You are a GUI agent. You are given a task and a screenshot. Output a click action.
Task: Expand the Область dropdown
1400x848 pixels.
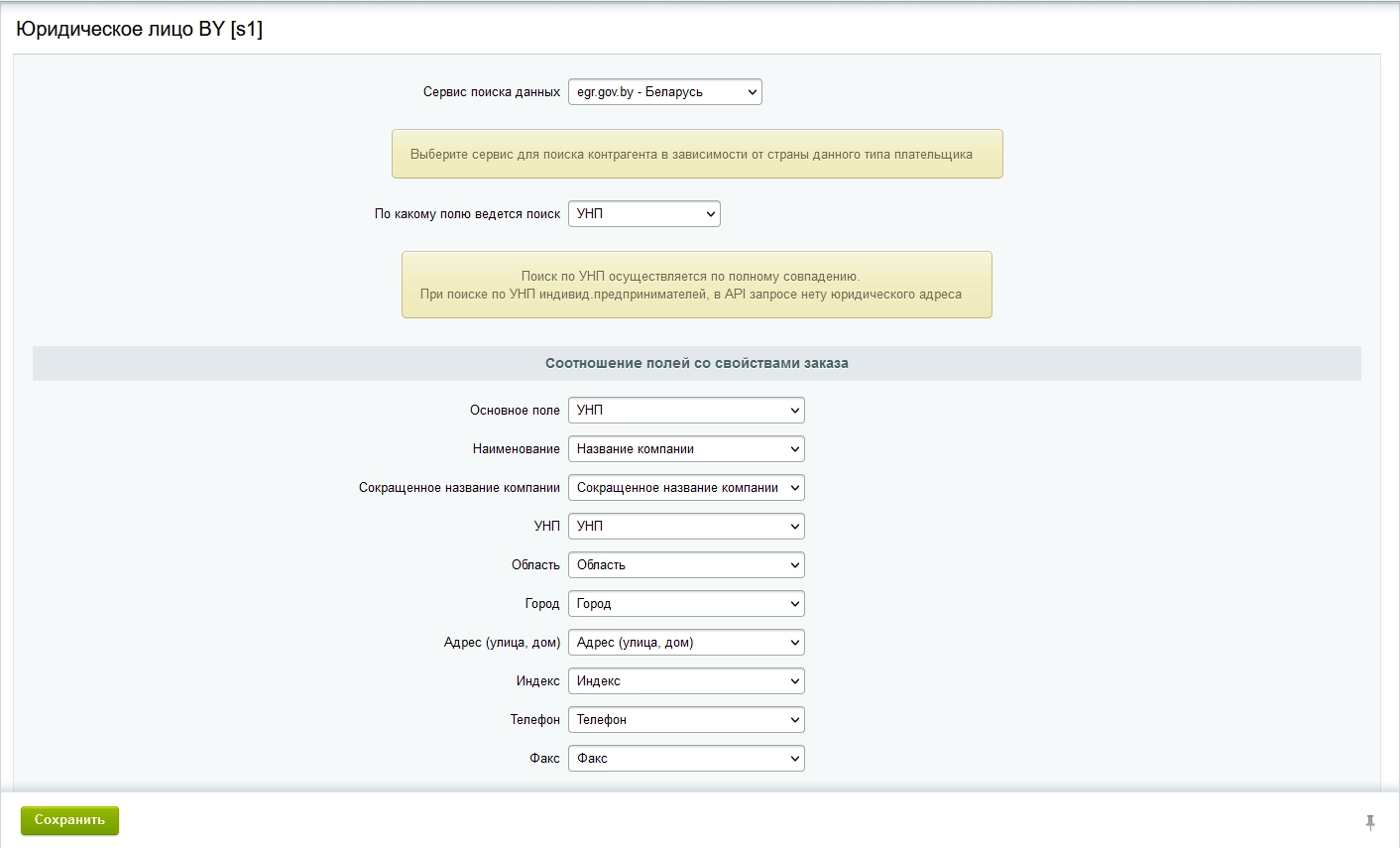coord(685,565)
